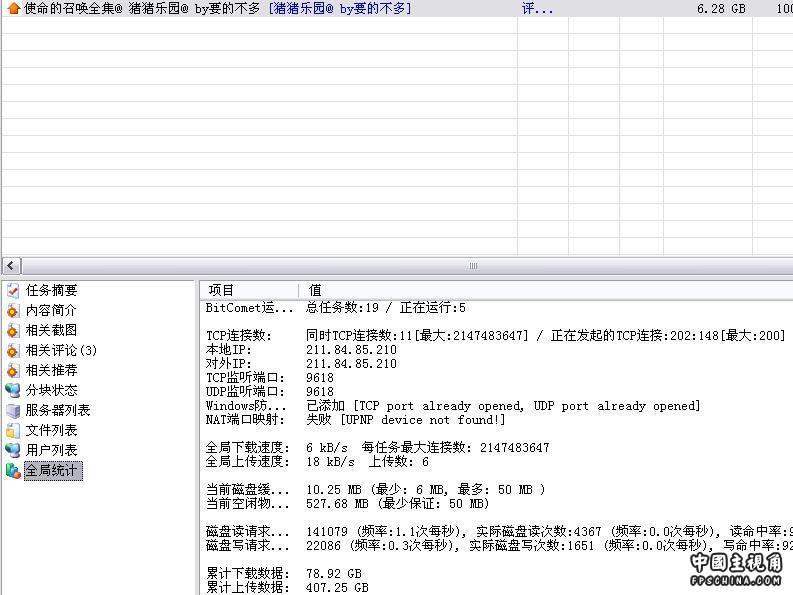Screen dimensions: 793x595
Task: Click the 6.28 GB size cell
Action: click(x=721, y=9)
